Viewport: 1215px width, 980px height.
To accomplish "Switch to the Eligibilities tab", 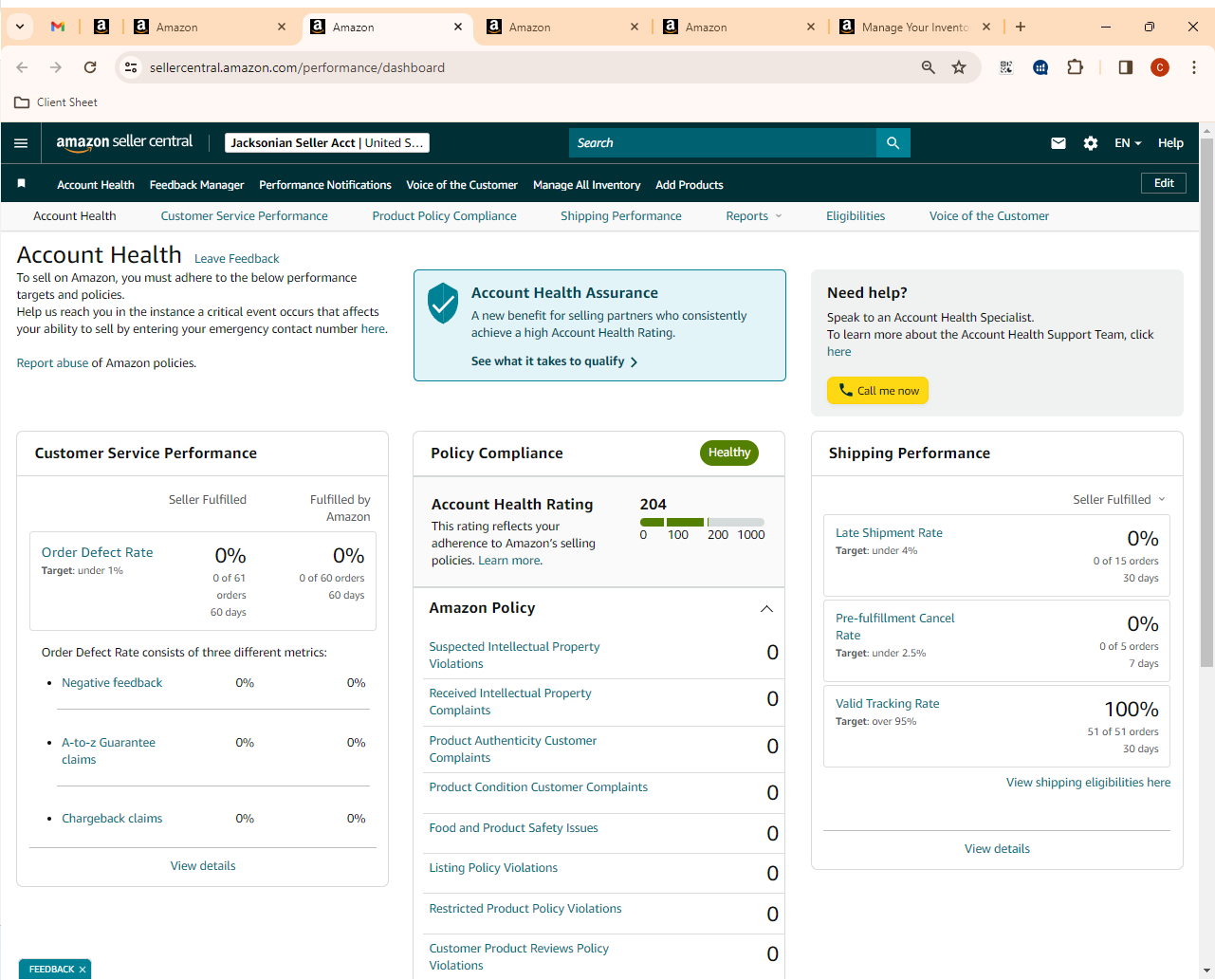I will tap(856, 216).
